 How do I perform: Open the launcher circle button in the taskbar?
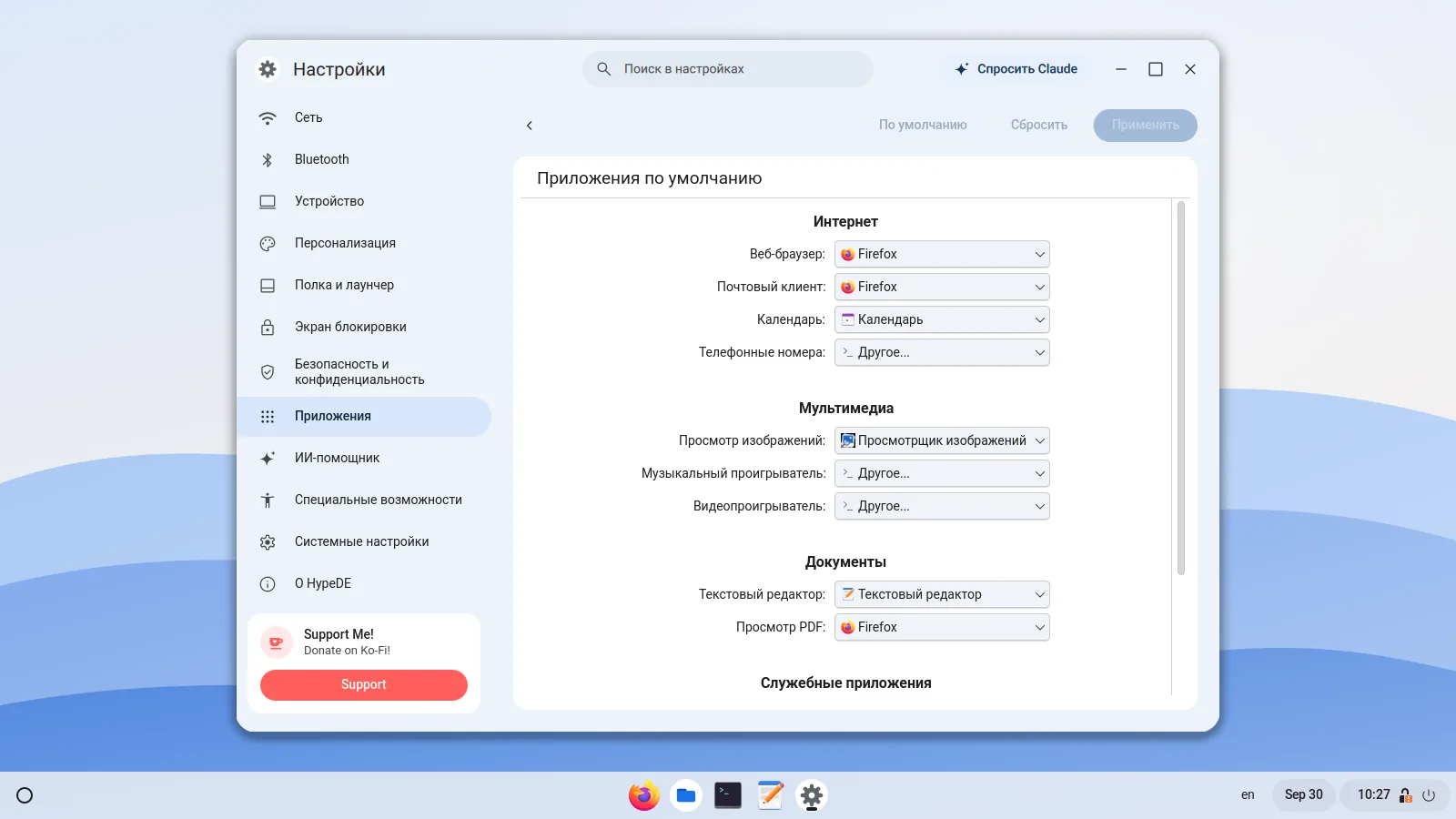pyautogui.click(x=25, y=795)
